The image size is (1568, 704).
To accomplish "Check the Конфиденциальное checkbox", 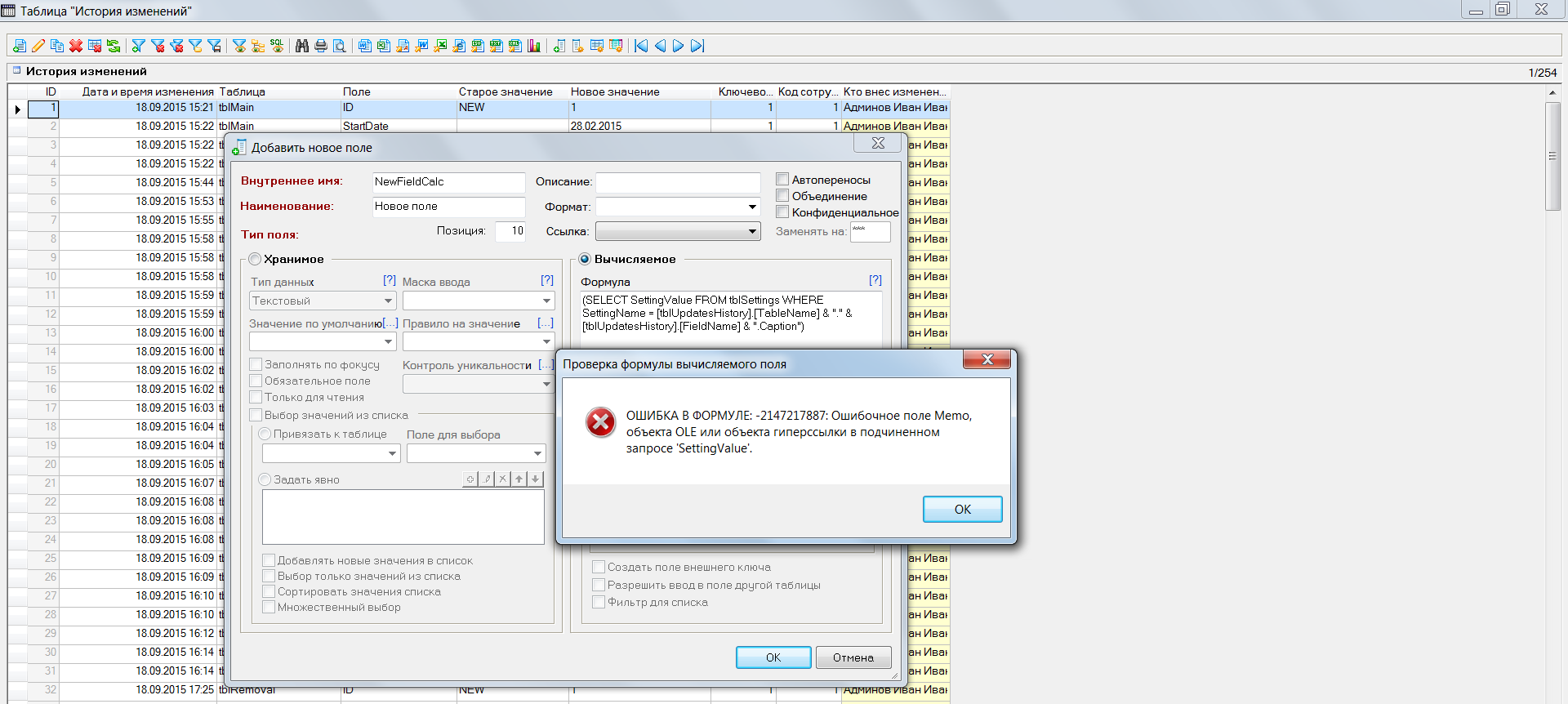I will point(782,212).
